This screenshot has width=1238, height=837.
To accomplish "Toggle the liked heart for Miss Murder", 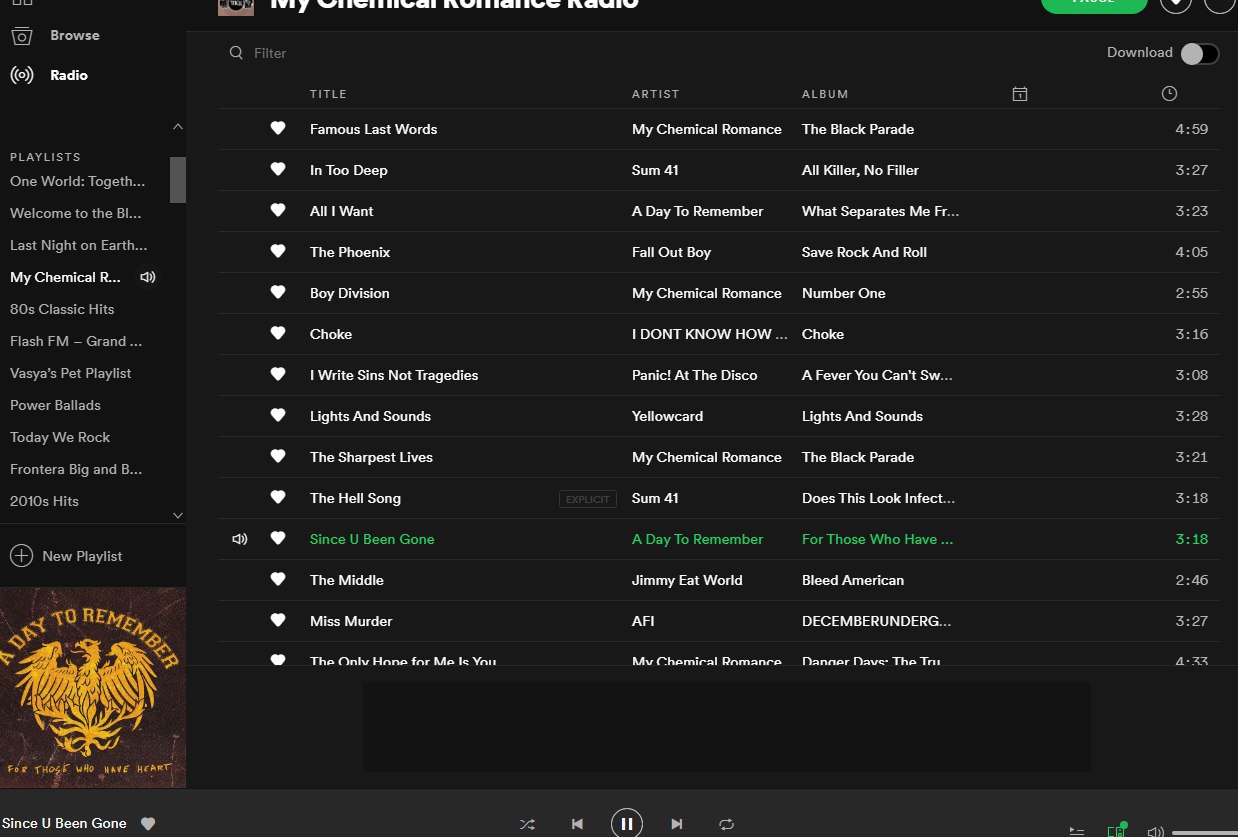I will tap(278, 620).
